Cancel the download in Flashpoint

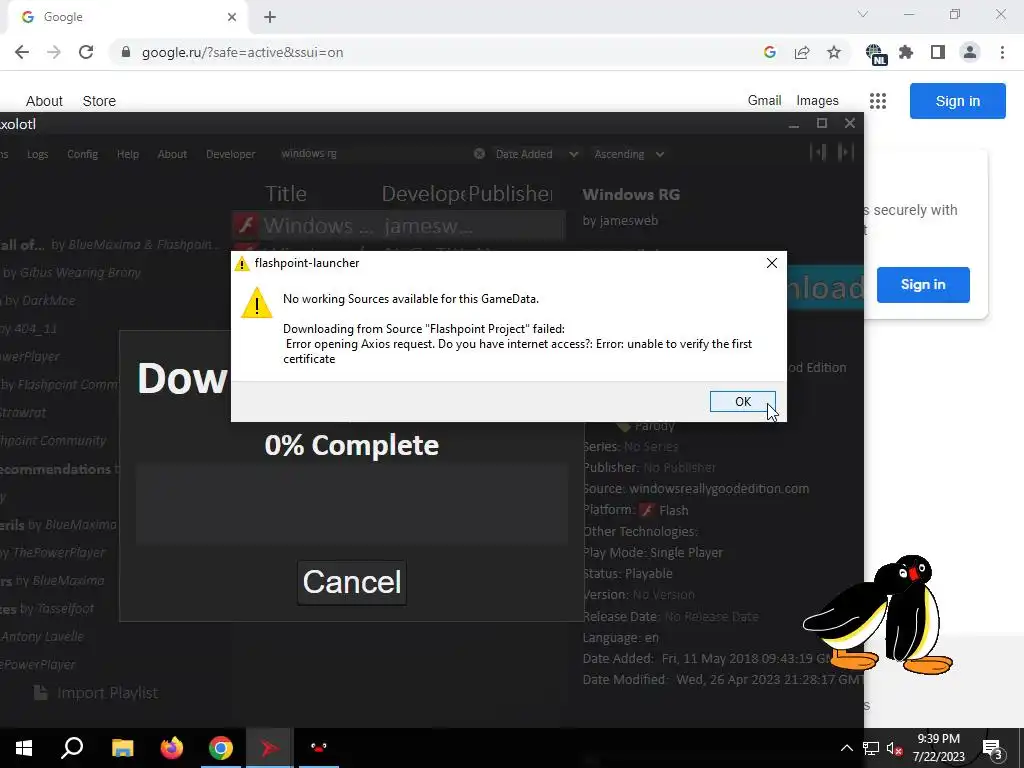tap(352, 582)
